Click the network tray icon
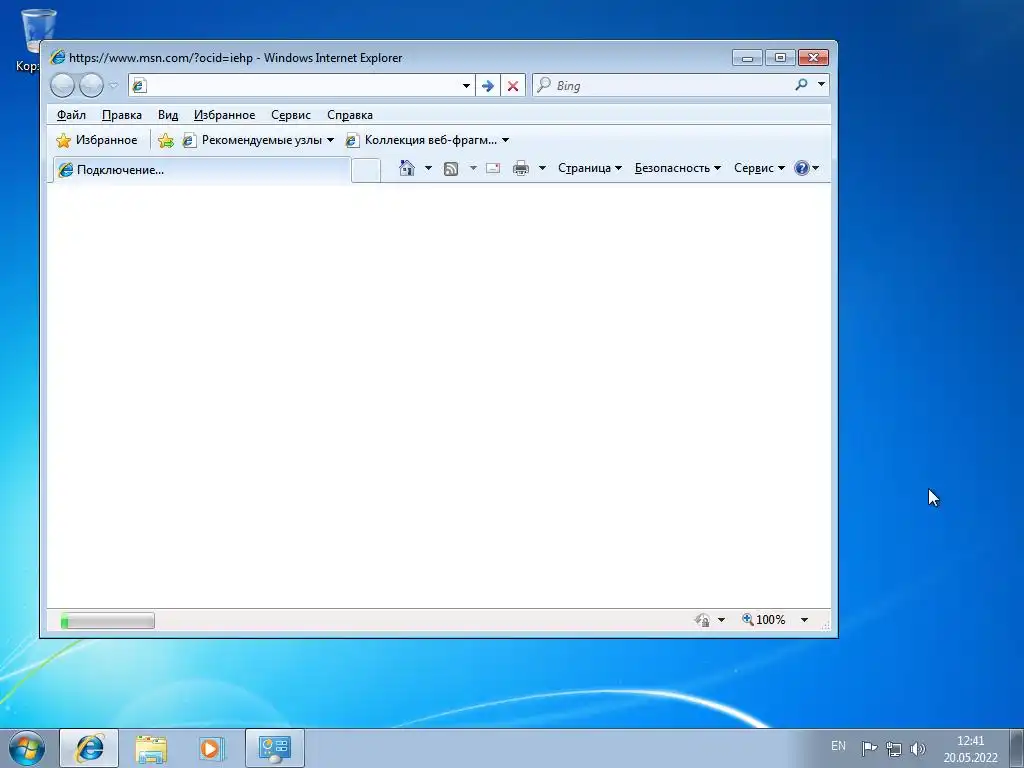1024x768 pixels. 893,749
